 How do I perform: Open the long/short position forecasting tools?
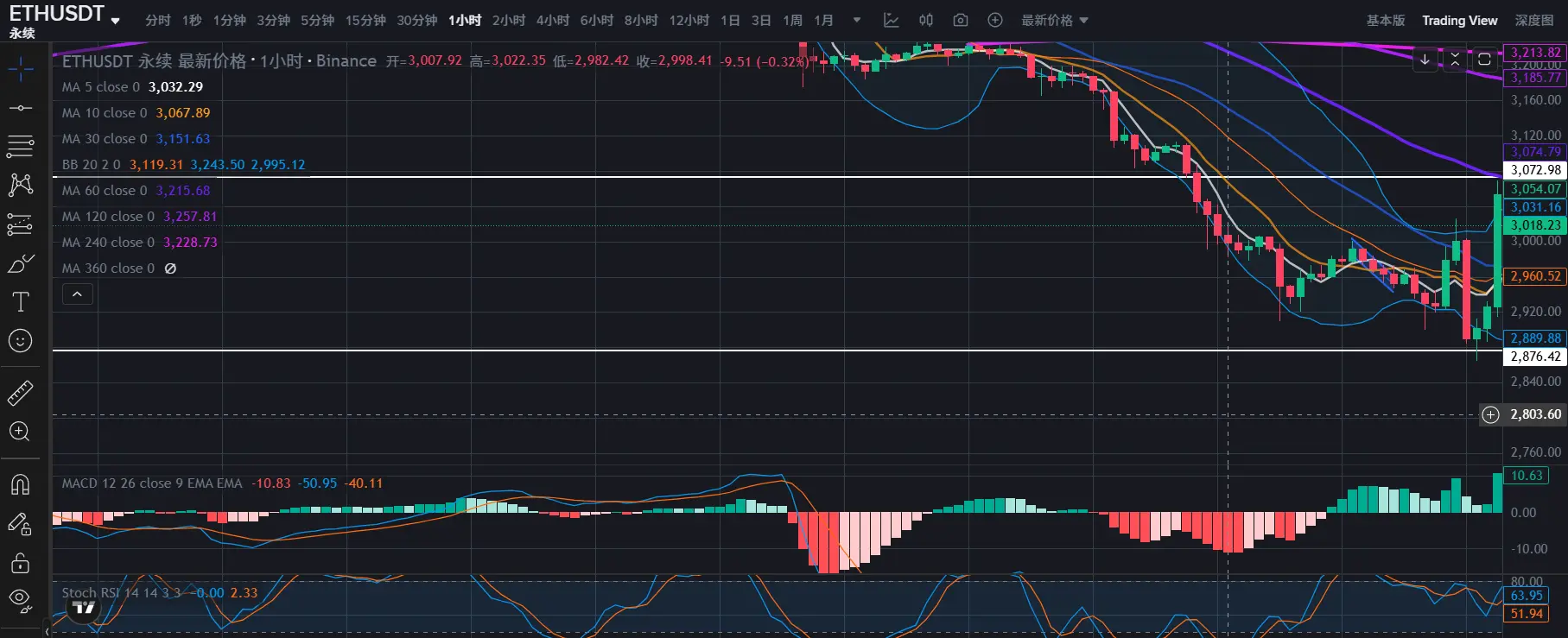click(21, 224)
